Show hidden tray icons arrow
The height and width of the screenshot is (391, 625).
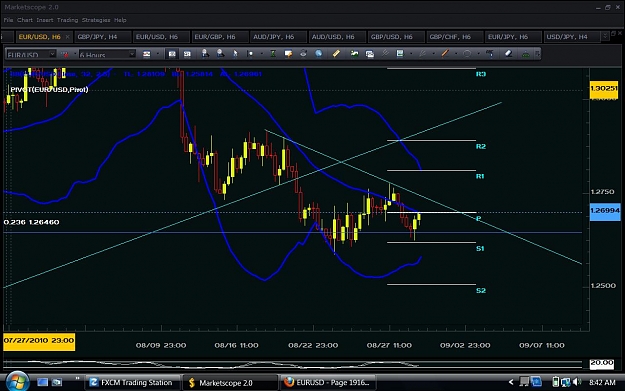pos(511,382)
